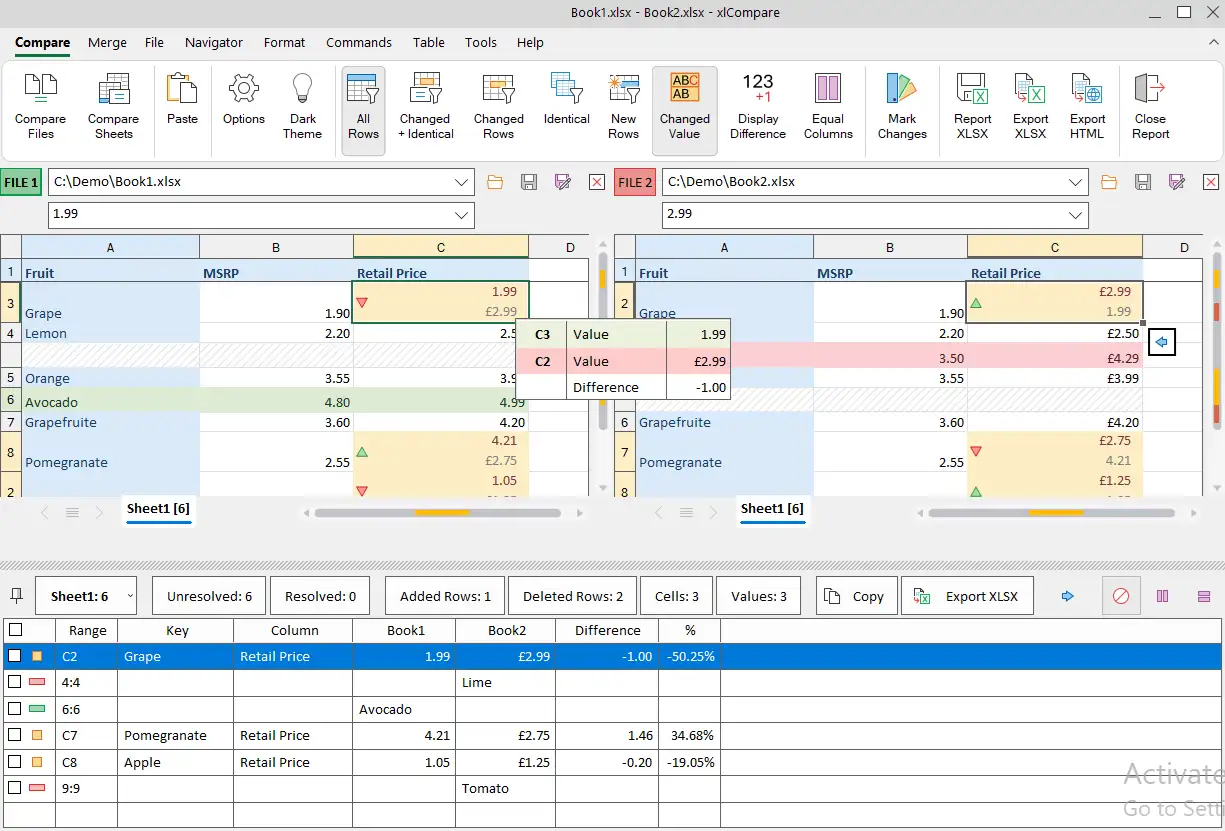This screenshot has height=831, width=1225.
Task: Close the comparison report
Action: pyautogui.click(x=1150, y=106)
